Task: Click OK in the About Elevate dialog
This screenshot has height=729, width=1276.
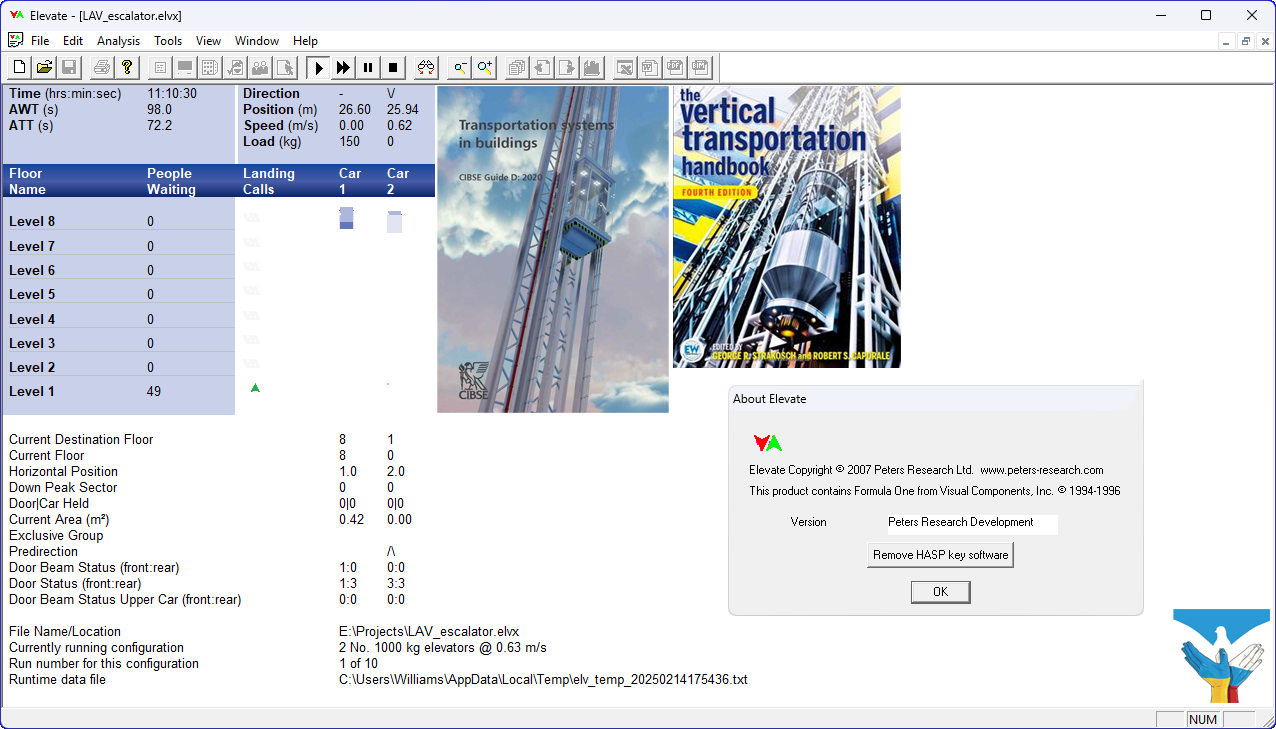Action: point(940,592)
